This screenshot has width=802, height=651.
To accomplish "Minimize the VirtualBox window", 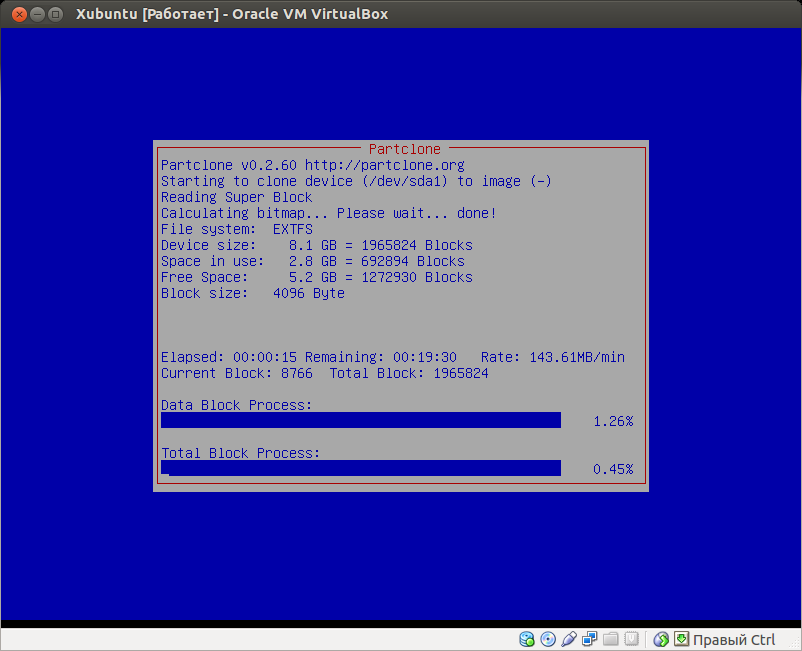I will point(37,14).
